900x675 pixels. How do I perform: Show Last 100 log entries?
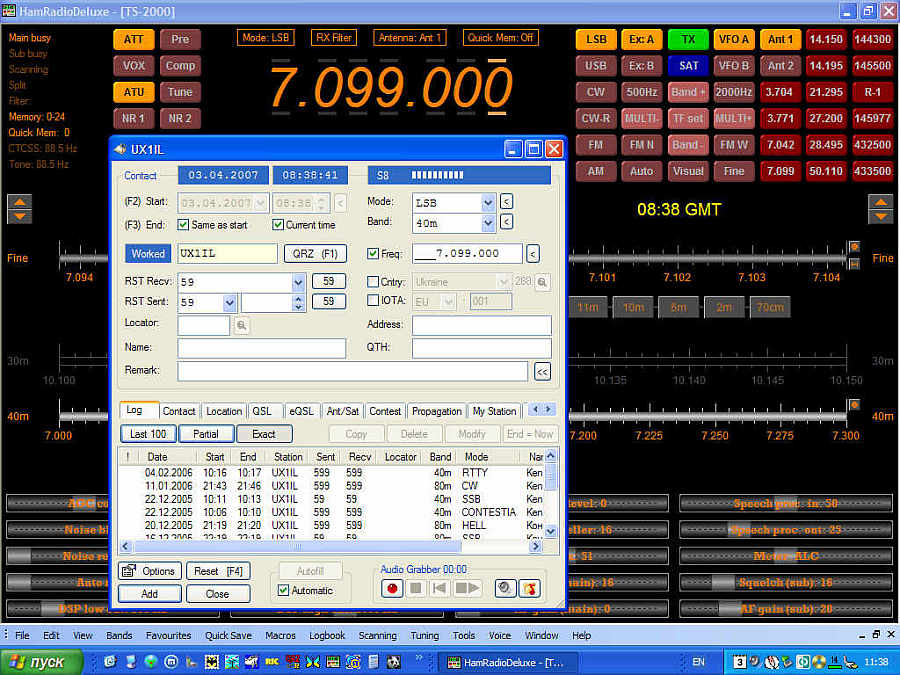click(x=148, y=434)
